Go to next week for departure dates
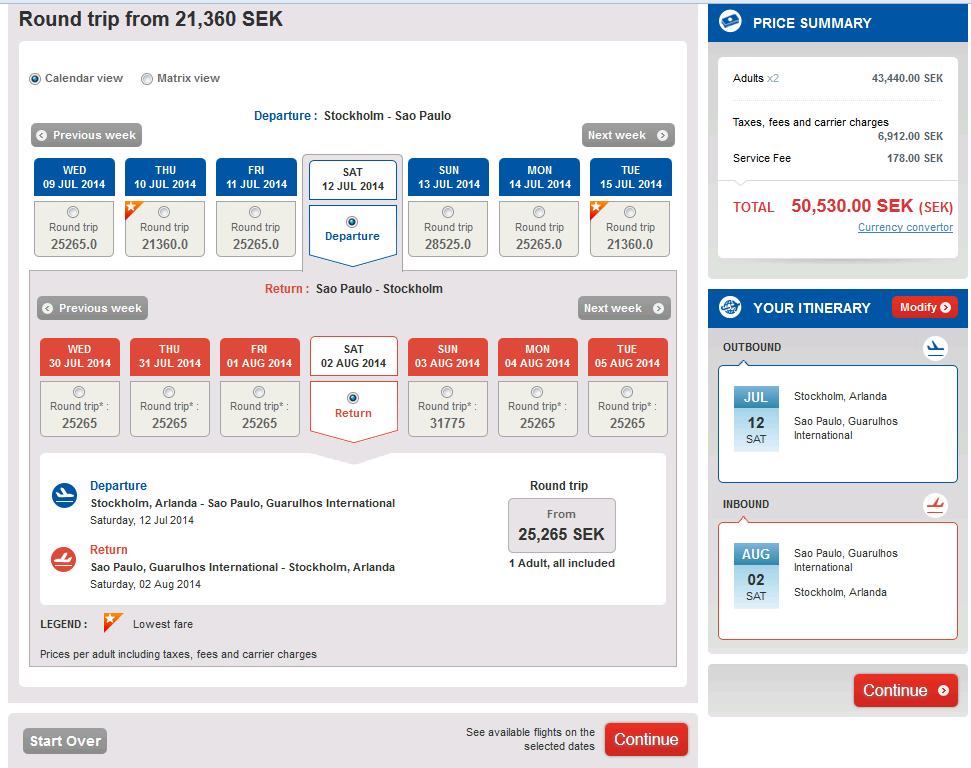The image size is (971, 768). 627,135
